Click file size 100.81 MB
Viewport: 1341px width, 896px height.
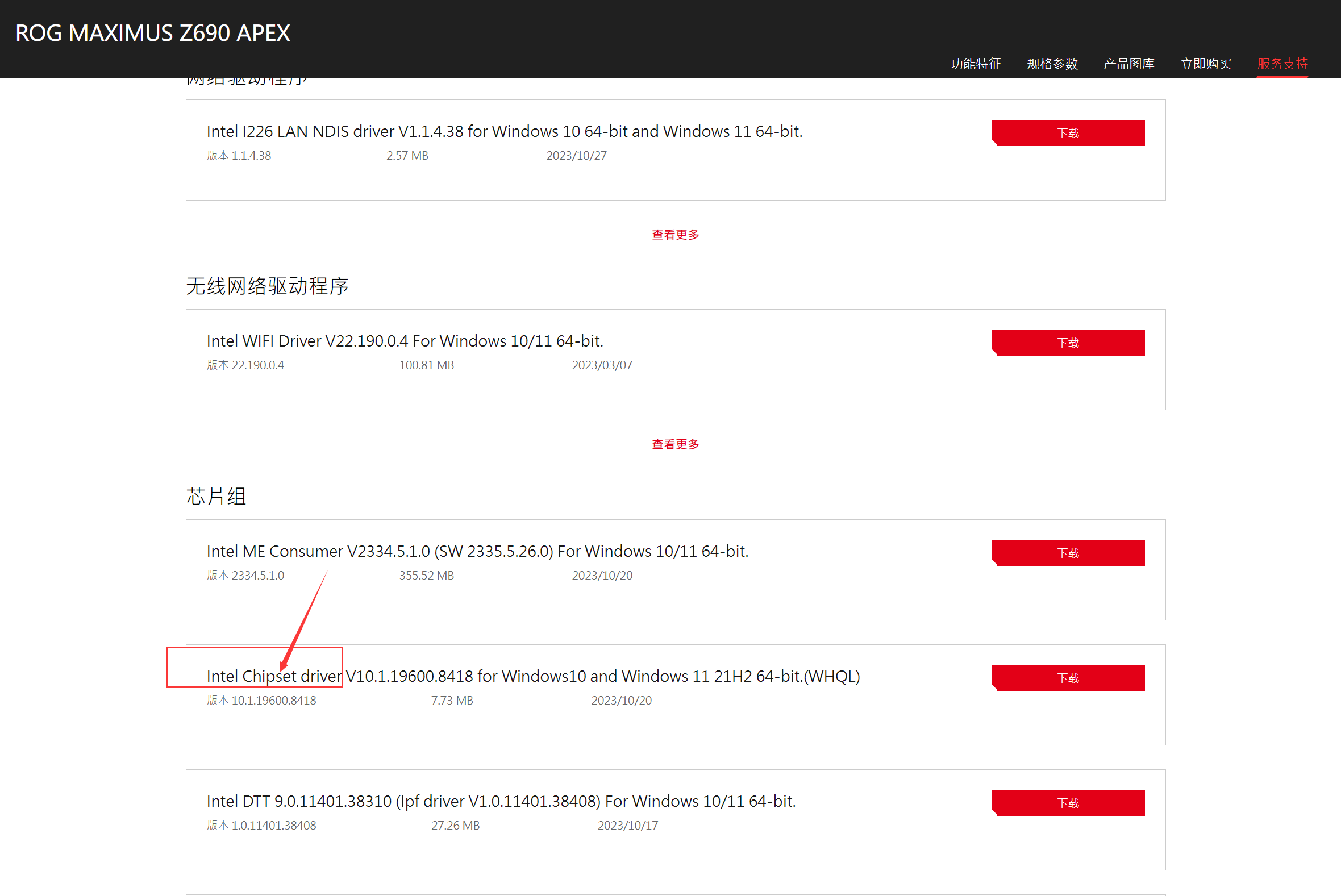(427, 365)
